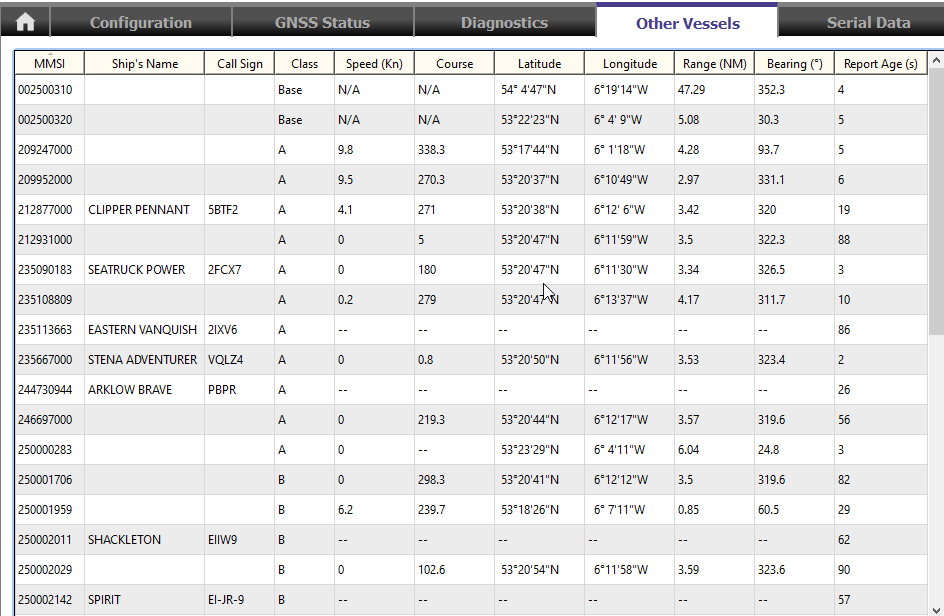Image resolution: width=944 pixels, height=616 pixels.
Task: Sort by Report Age (s) column header
Action: point(880,63)
